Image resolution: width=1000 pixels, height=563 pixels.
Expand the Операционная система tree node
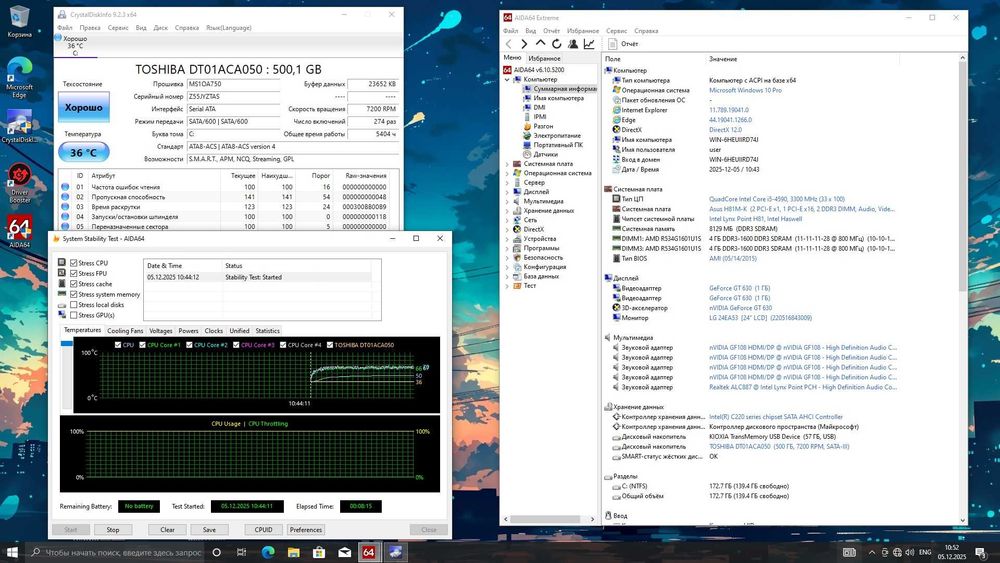[x=508, y=173]
